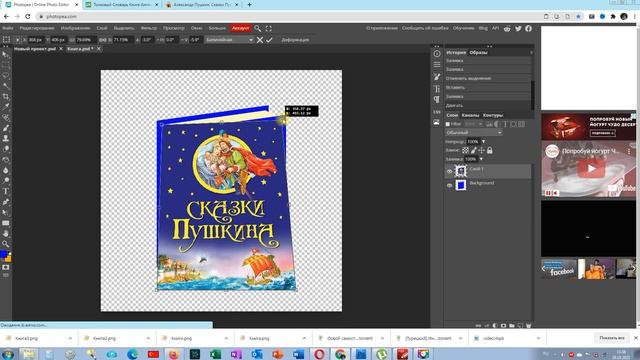Select the Blur drop tool
Image resolution: width=640 pixels, height=360 pixels.
coord(5,170)
